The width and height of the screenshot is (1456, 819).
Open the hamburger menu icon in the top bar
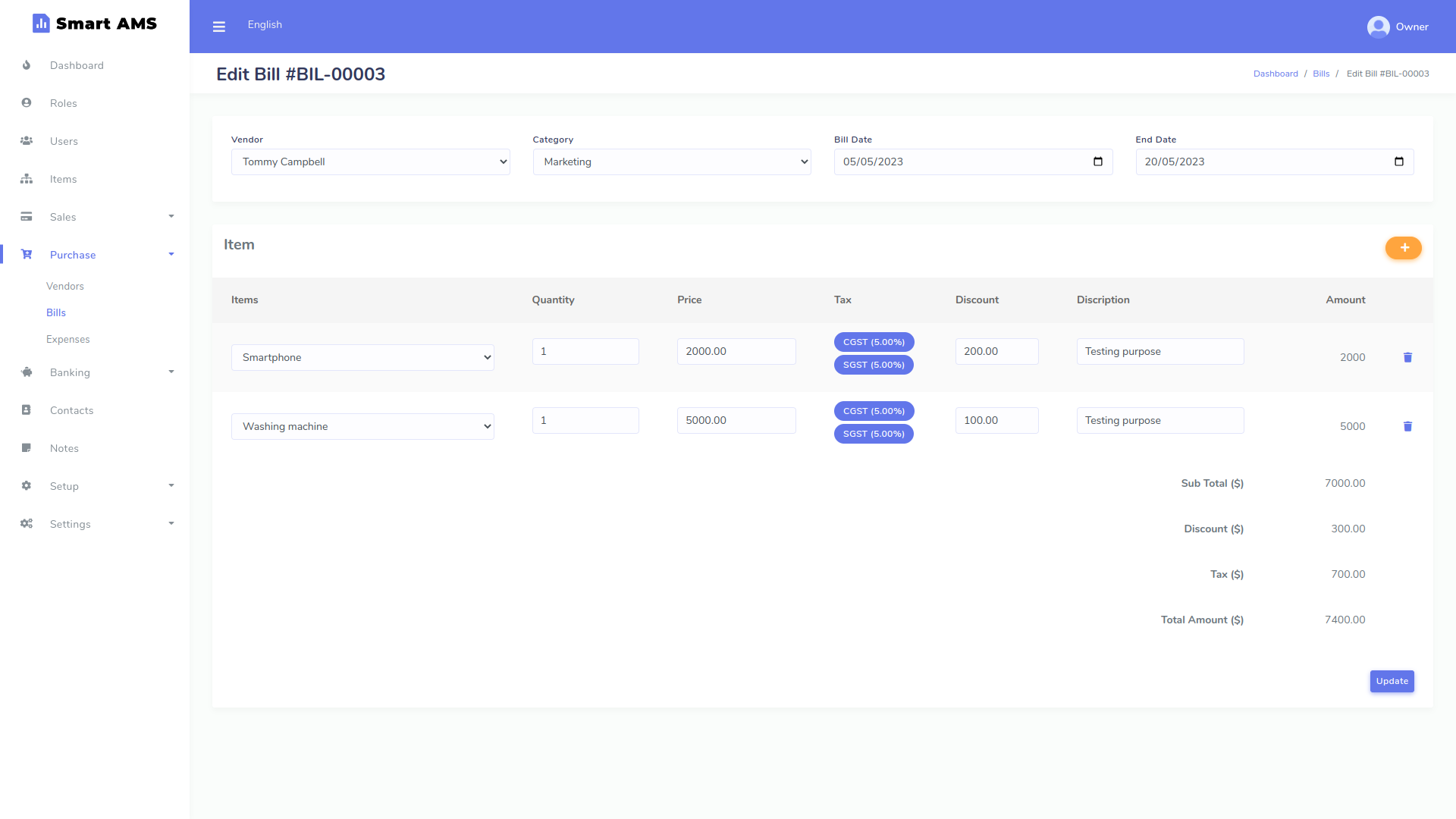point(219,26)
